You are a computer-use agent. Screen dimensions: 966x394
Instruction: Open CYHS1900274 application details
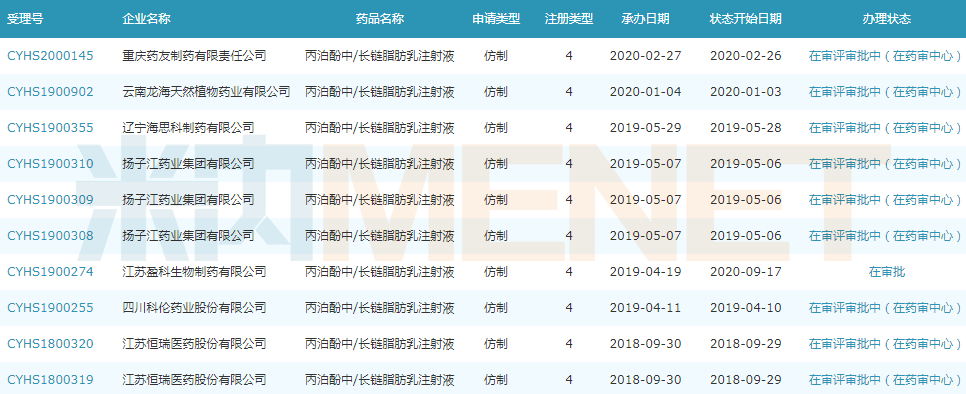point(51,271)
